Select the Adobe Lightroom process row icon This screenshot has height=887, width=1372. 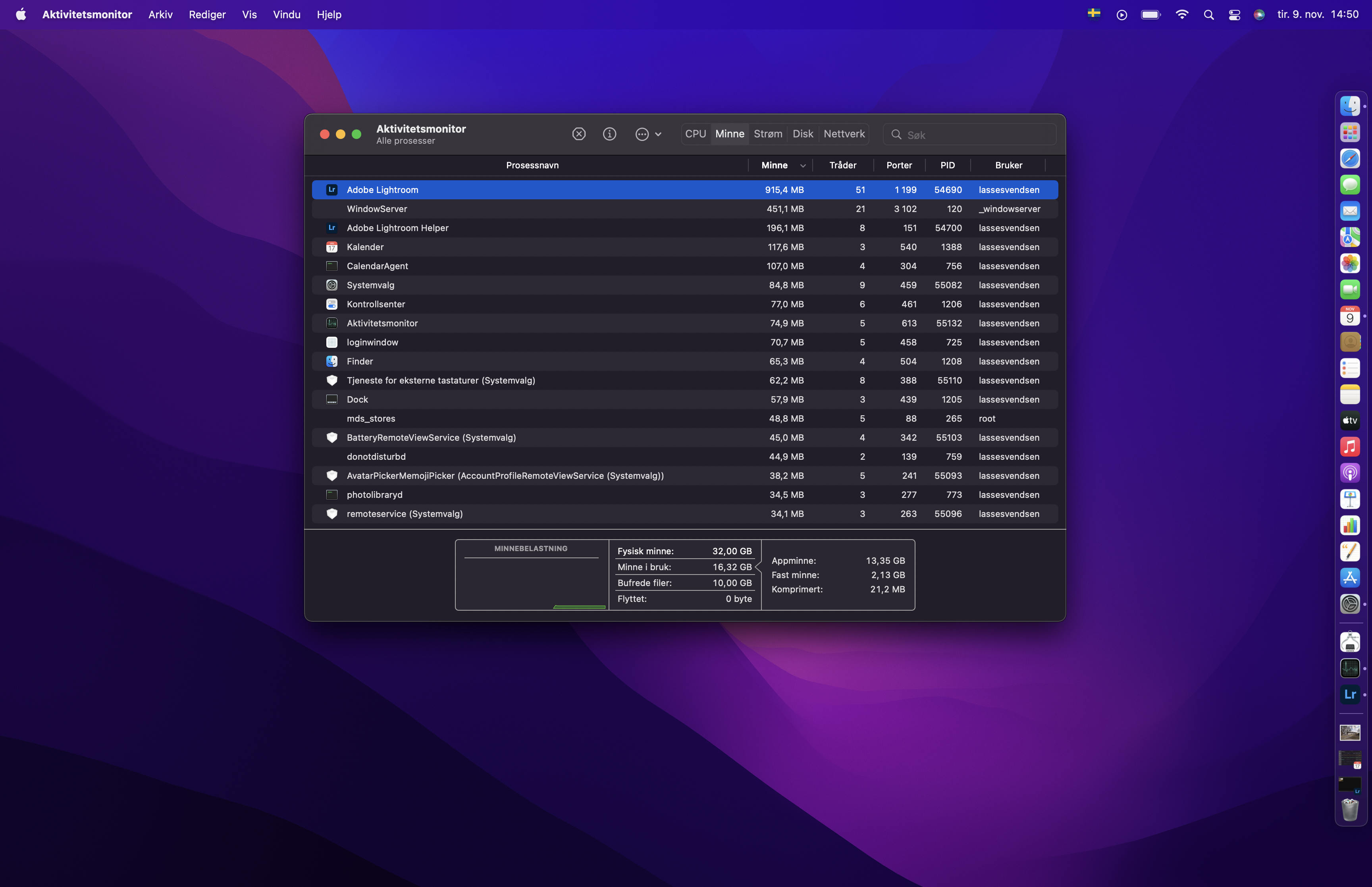point(331,189)
